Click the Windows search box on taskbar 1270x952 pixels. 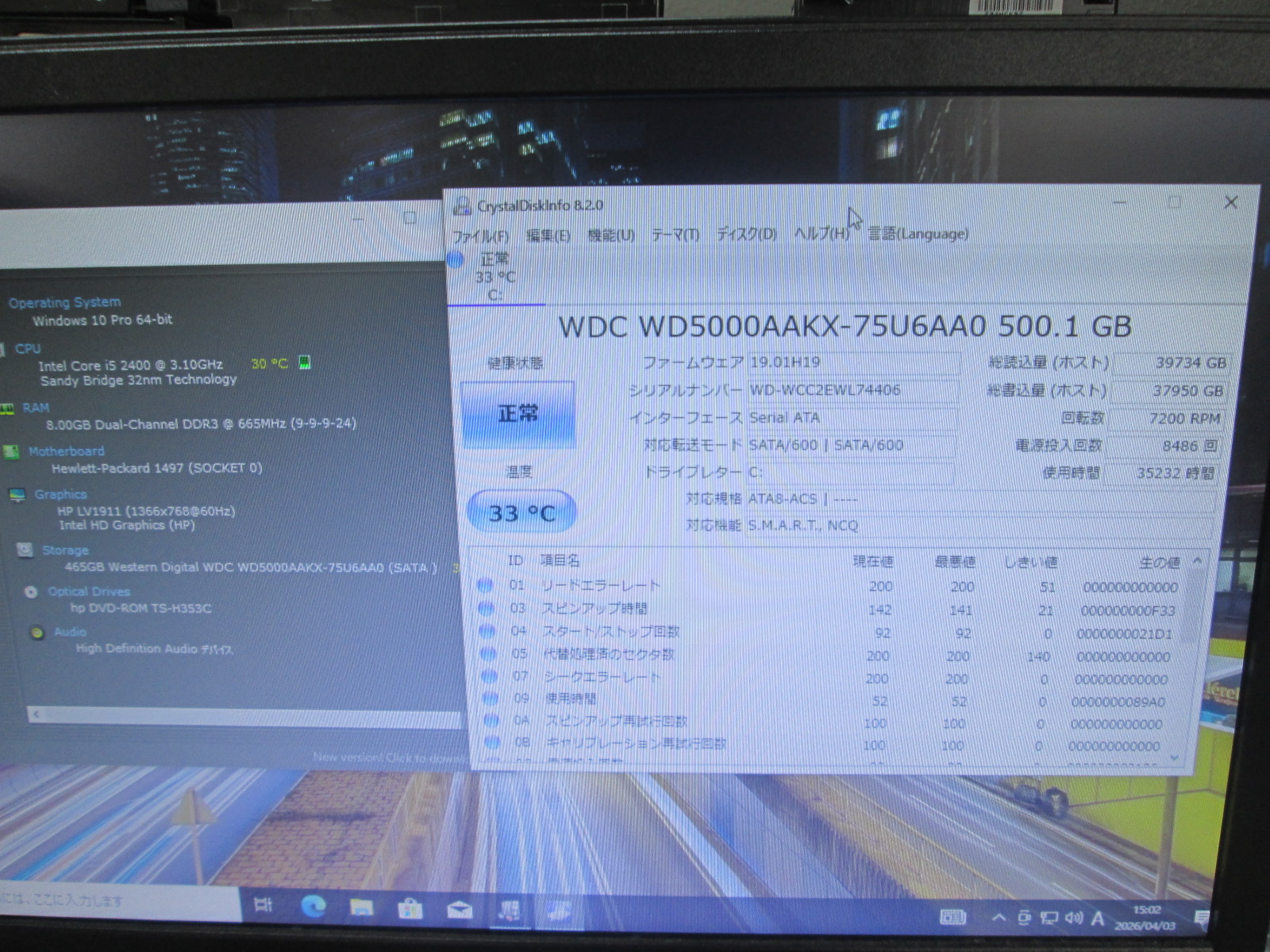pos(119,901)
